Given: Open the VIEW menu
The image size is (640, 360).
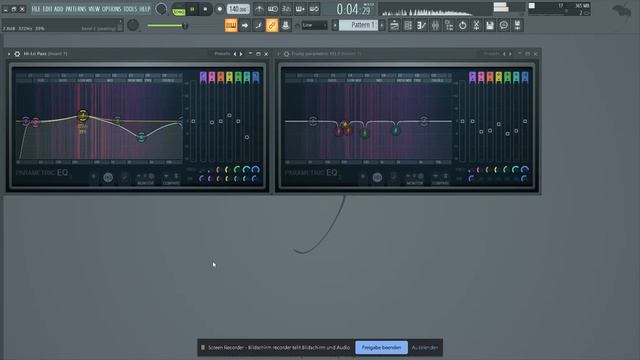Looking at the screenshot, I should [x=94, y=9].
